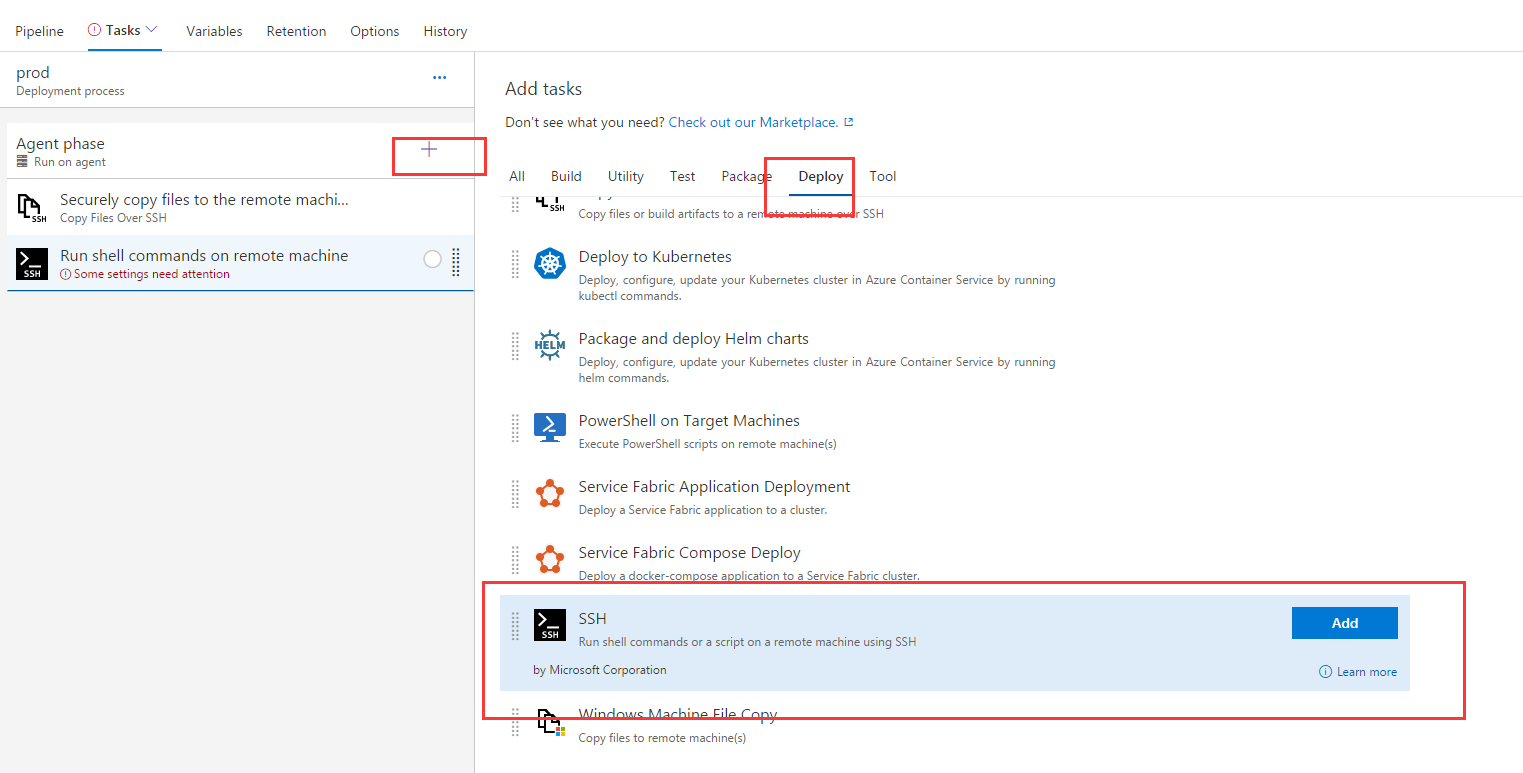
Task: Add a task to Agent phase with plus
Action: 429,149
